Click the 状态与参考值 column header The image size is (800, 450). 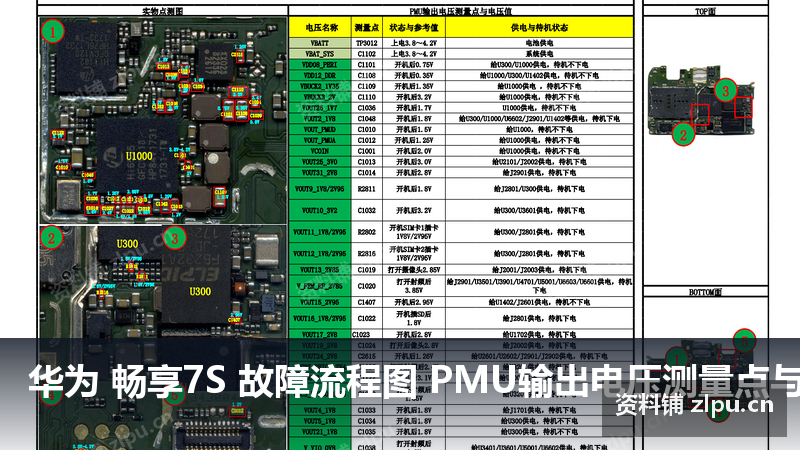(413, 28)
